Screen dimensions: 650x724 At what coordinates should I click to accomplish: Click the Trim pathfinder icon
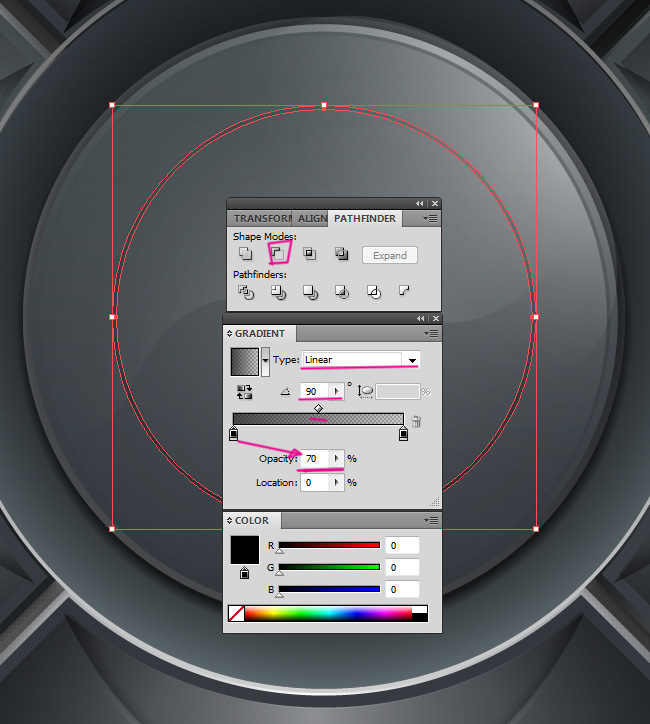(278, 292)
